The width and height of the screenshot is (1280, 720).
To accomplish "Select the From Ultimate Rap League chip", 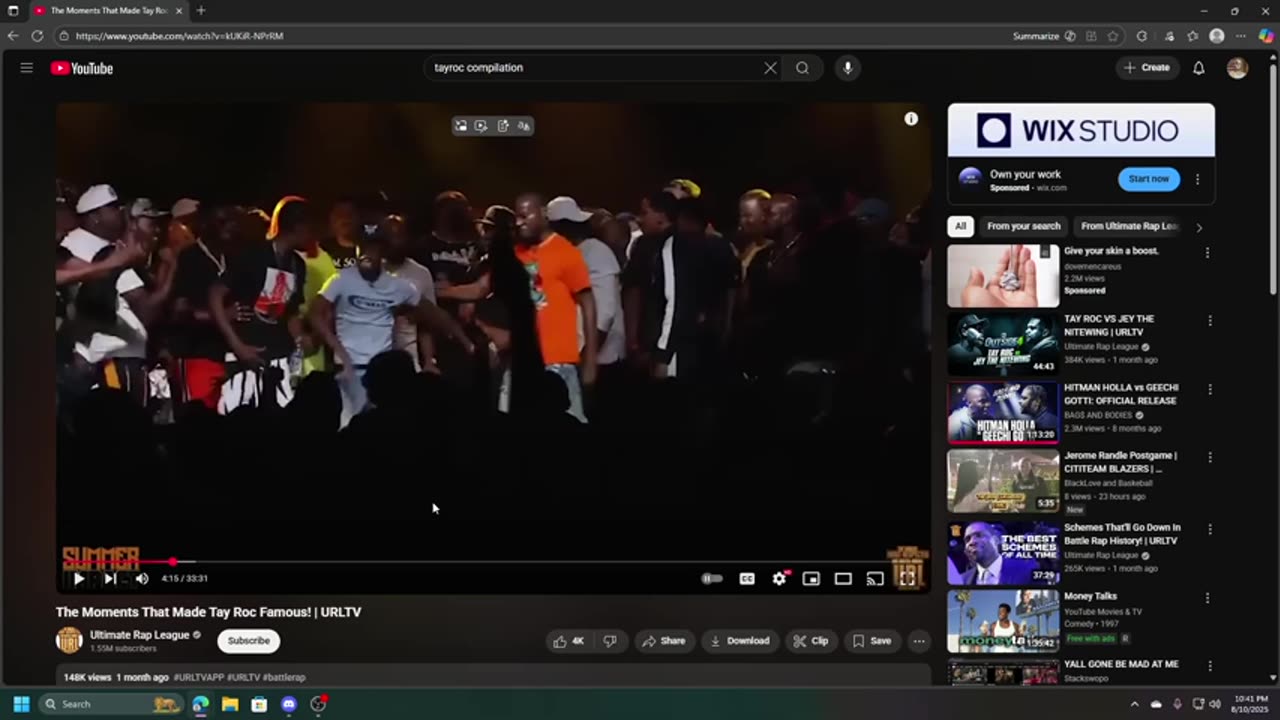I will [x=1130, y=226].
